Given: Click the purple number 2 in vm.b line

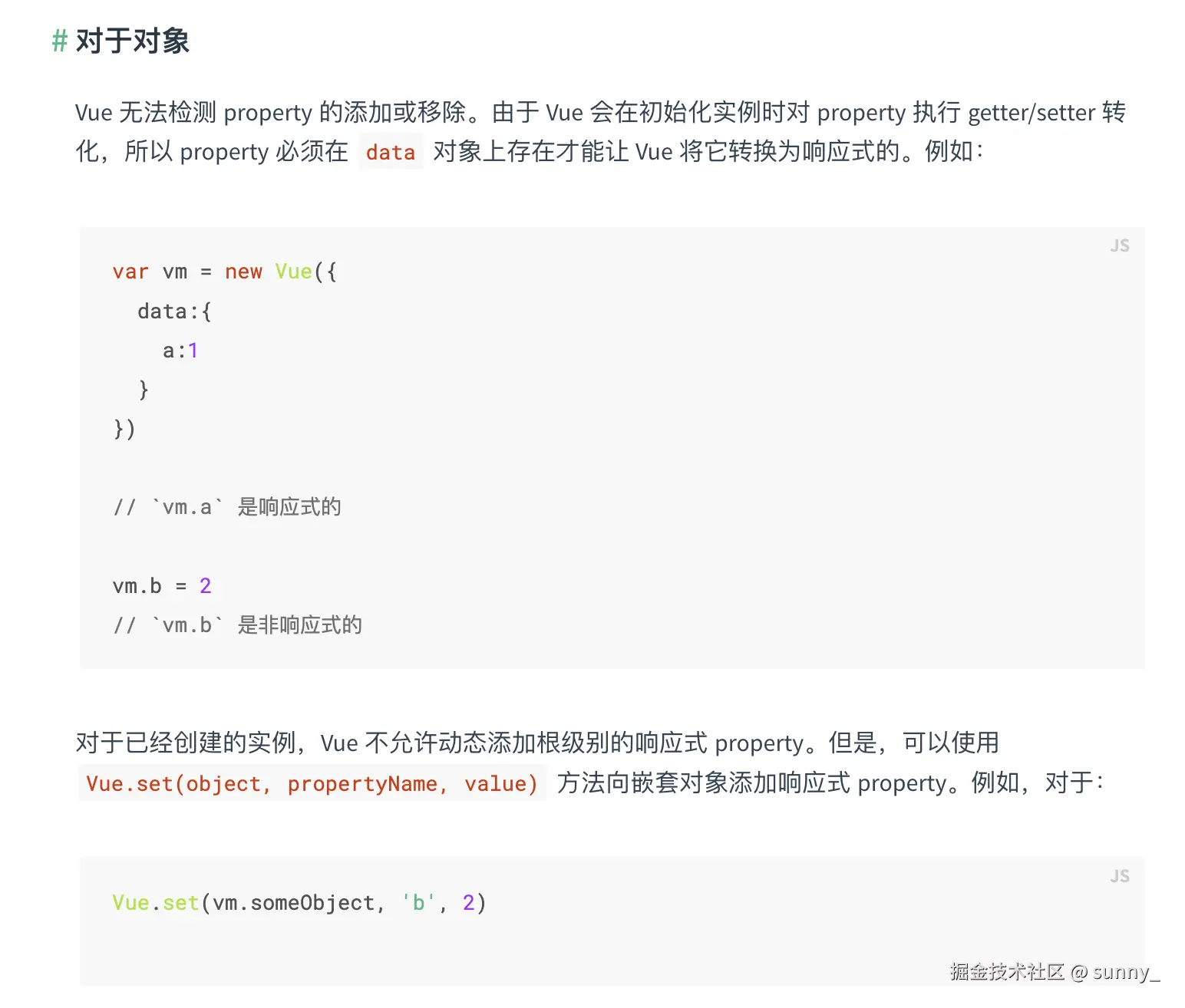Looking at the screenshot, I should [x=206, y=586].
